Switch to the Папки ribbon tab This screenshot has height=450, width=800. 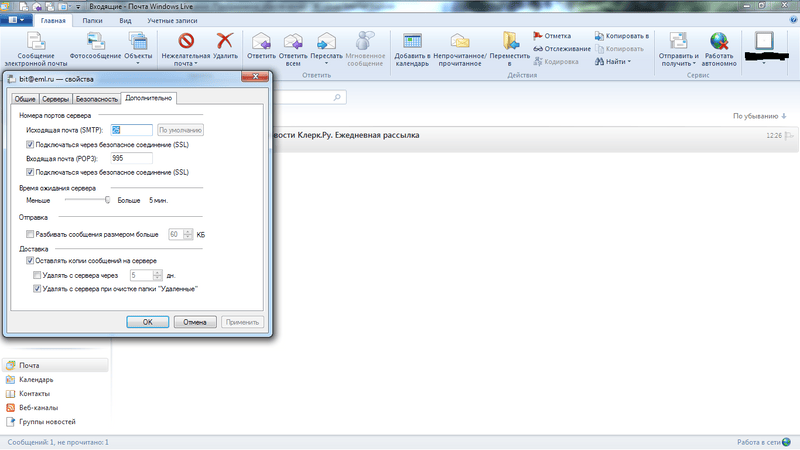(x=92, y=20)
